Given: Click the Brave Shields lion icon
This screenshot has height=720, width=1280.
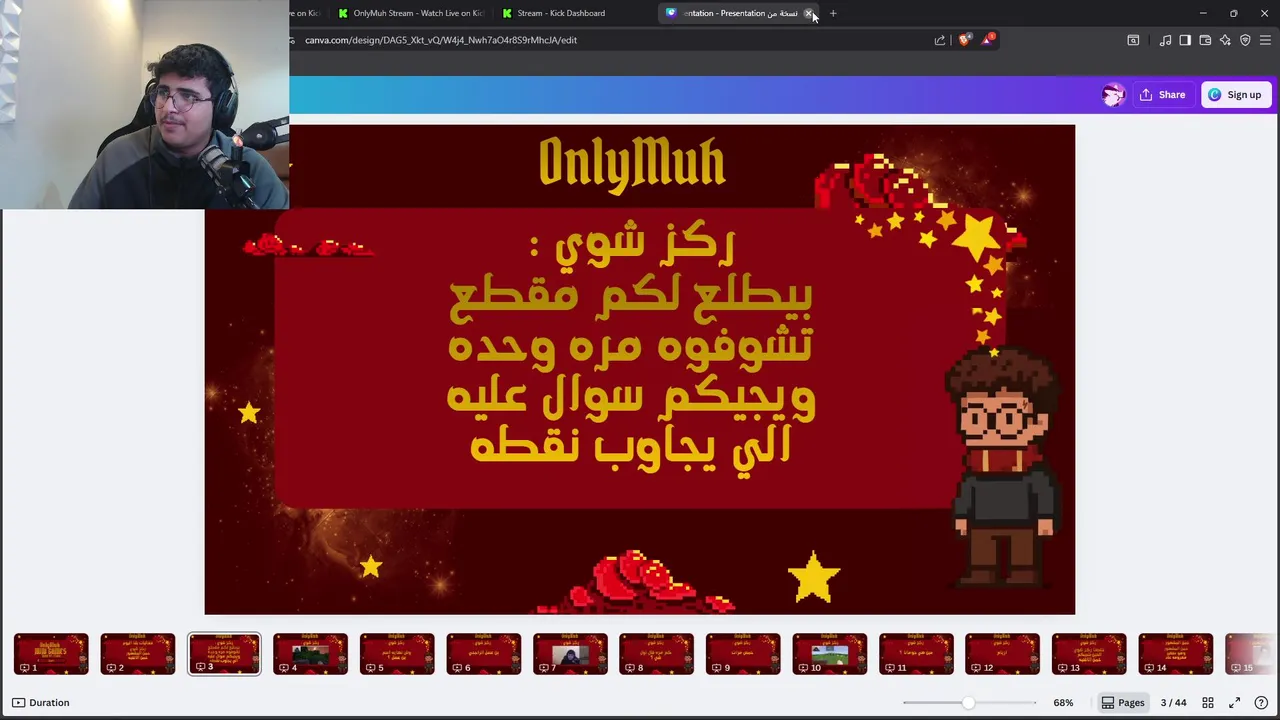Looking at the screenshot, I should point(964,40).
